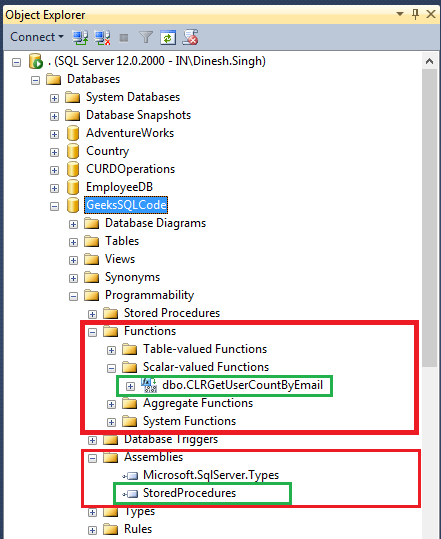Expand Database Triggers folder

92,441
